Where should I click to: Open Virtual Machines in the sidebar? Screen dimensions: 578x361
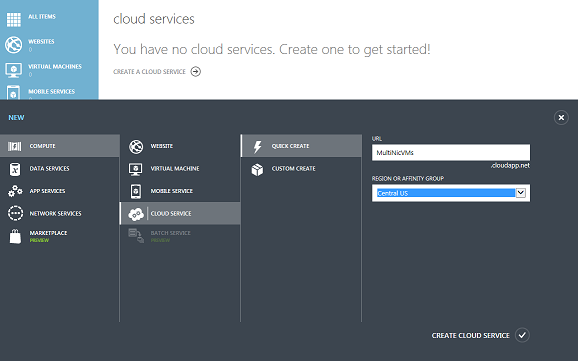pyautogui.click(x=55, y=67)
